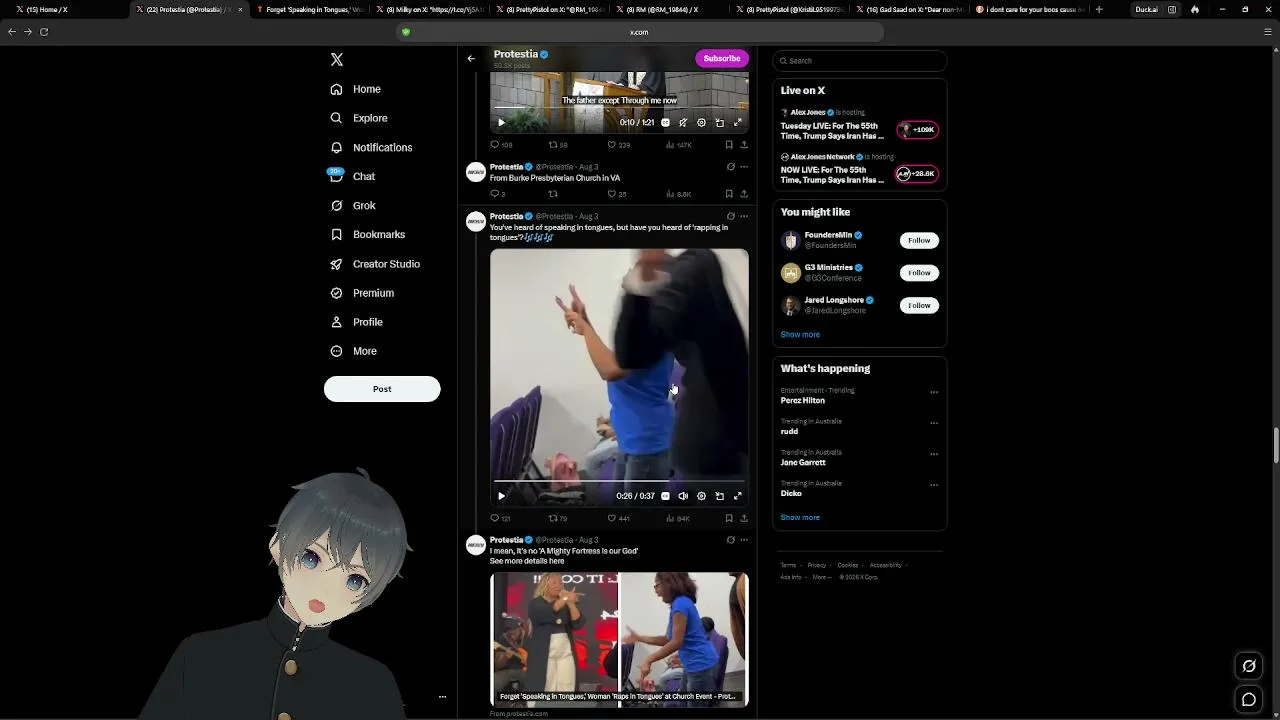
Task: Switch to the 'Home / X' browser tab
Action: point(65,10)
